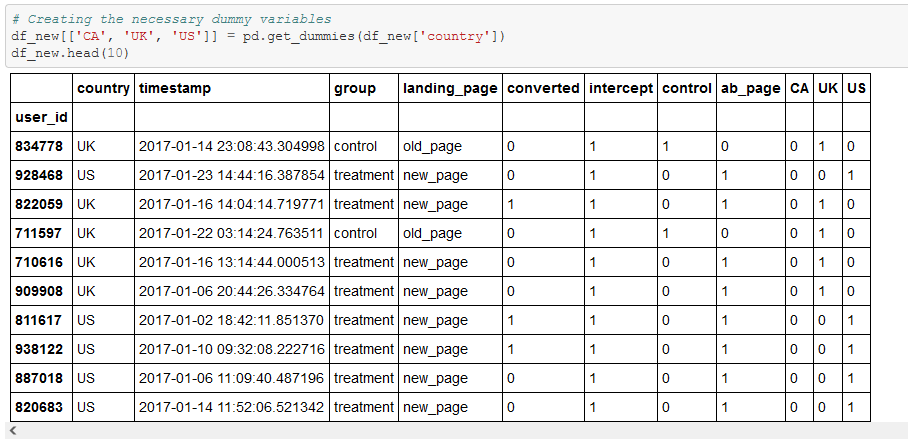Select row index 710616
This screenshot has width=908, height=441.
pyautogui.click(x=38, y=262)
